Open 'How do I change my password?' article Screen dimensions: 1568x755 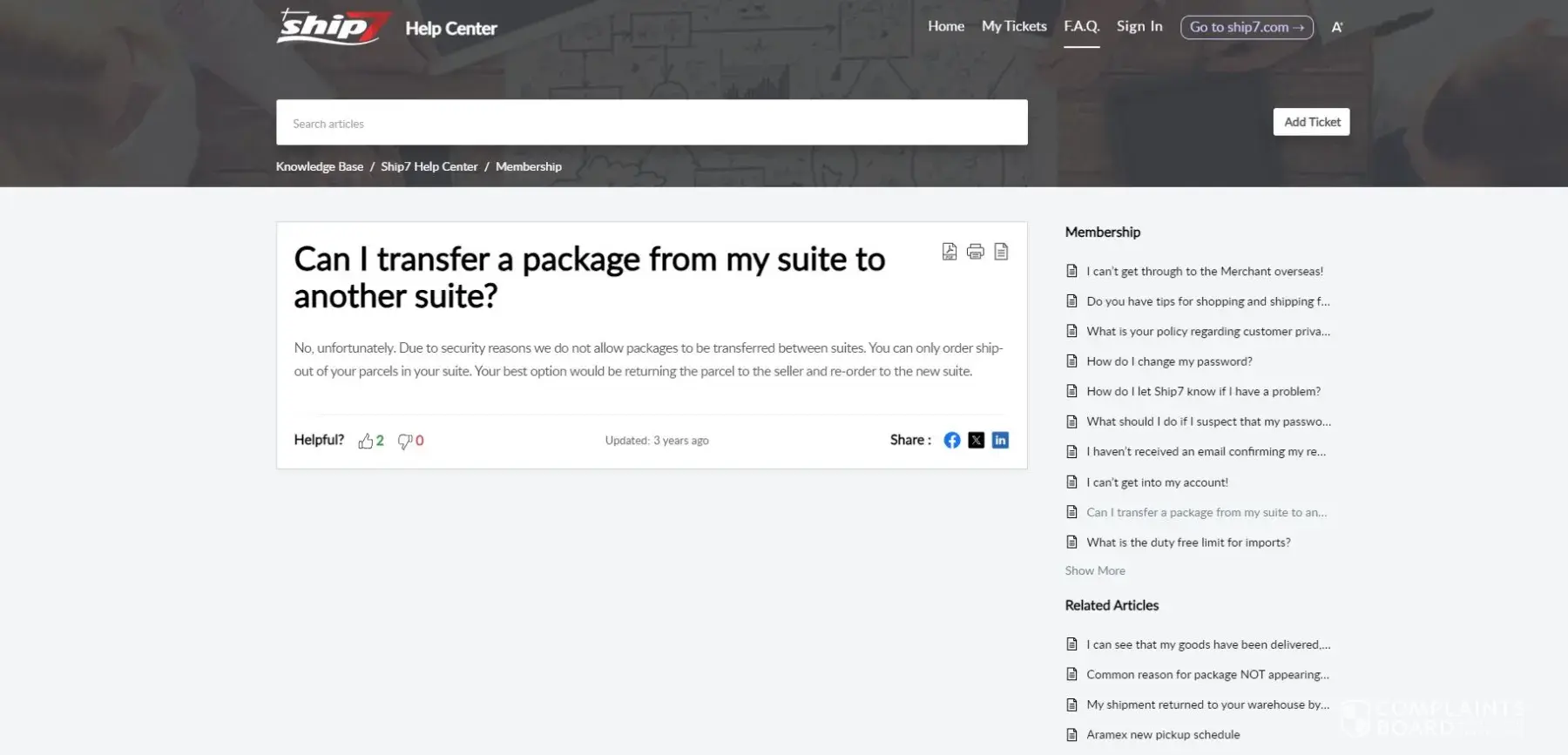pyautogui.click(x=1169, y=361)
